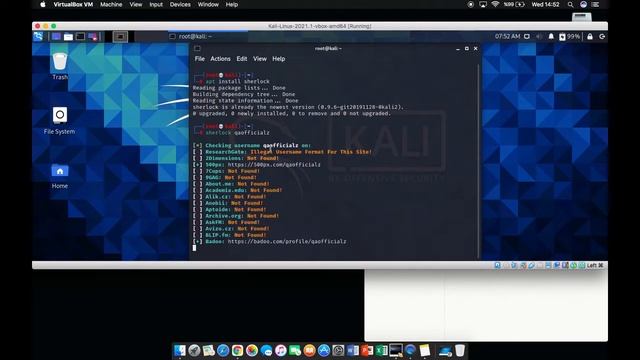
Task: Open terminal Actions menu
Action: [x=220, y=59]
